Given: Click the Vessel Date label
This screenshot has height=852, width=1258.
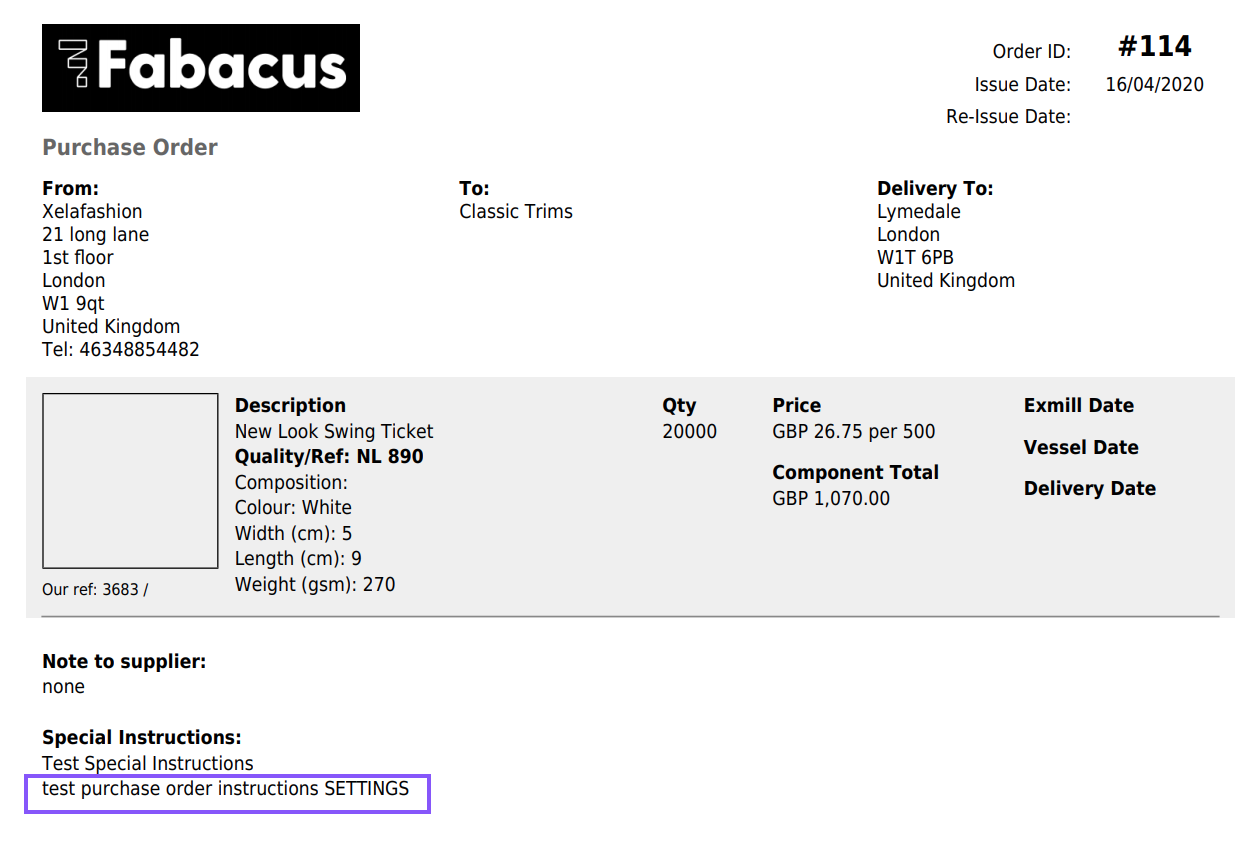Looking at the screenshot, I should pyautogui.click(x=1080, y=448).
